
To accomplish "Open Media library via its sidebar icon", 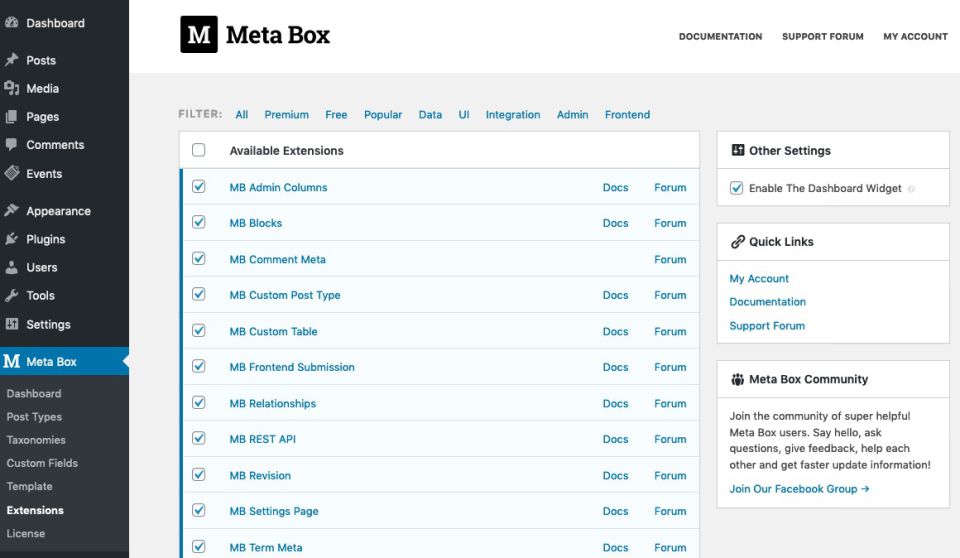I will [12, 88].
